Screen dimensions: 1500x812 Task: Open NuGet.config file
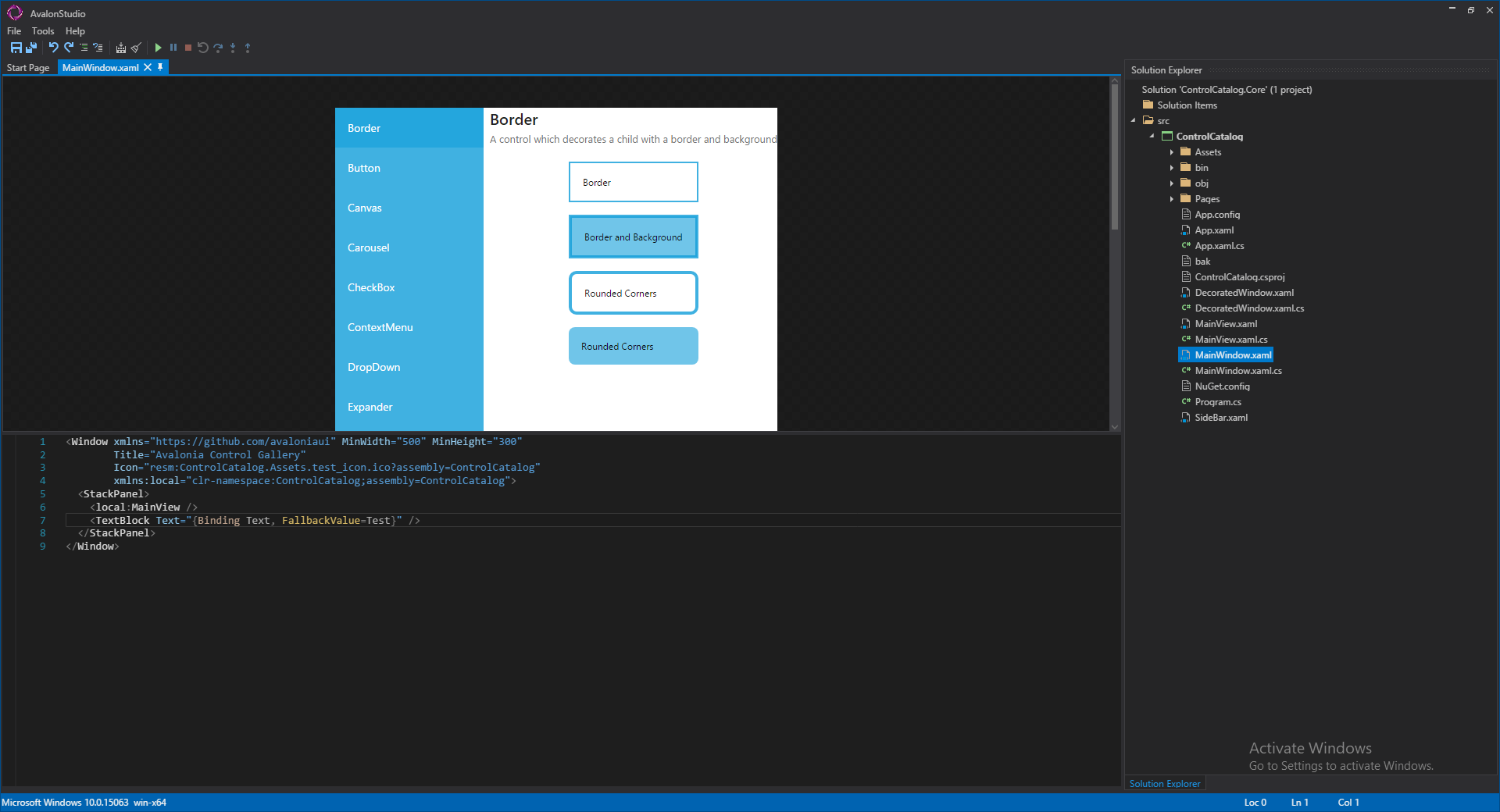[1216, 386]
